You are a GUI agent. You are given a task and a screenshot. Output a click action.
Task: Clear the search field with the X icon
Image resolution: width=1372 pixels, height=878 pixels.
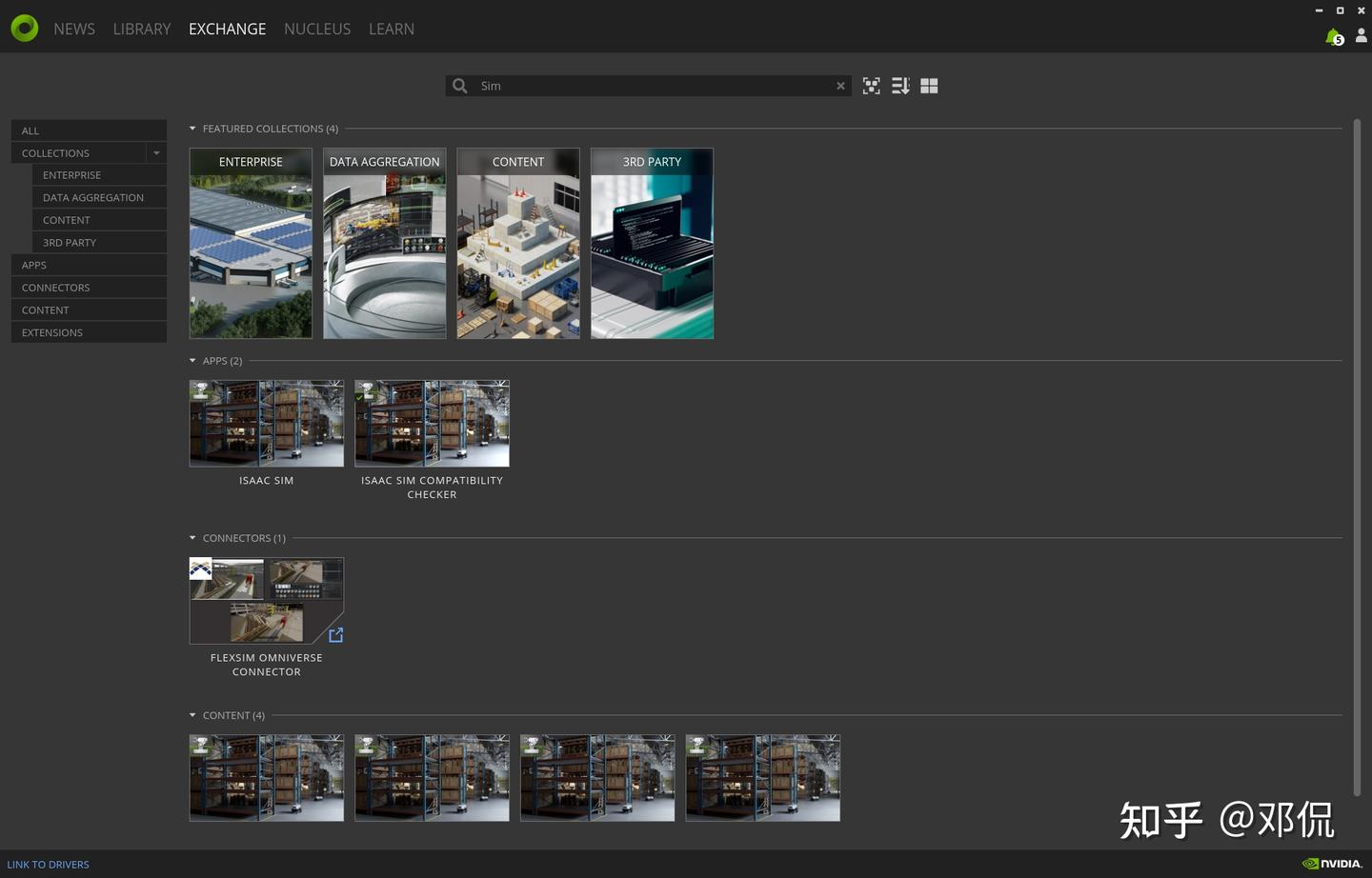[x=840, y=86]
